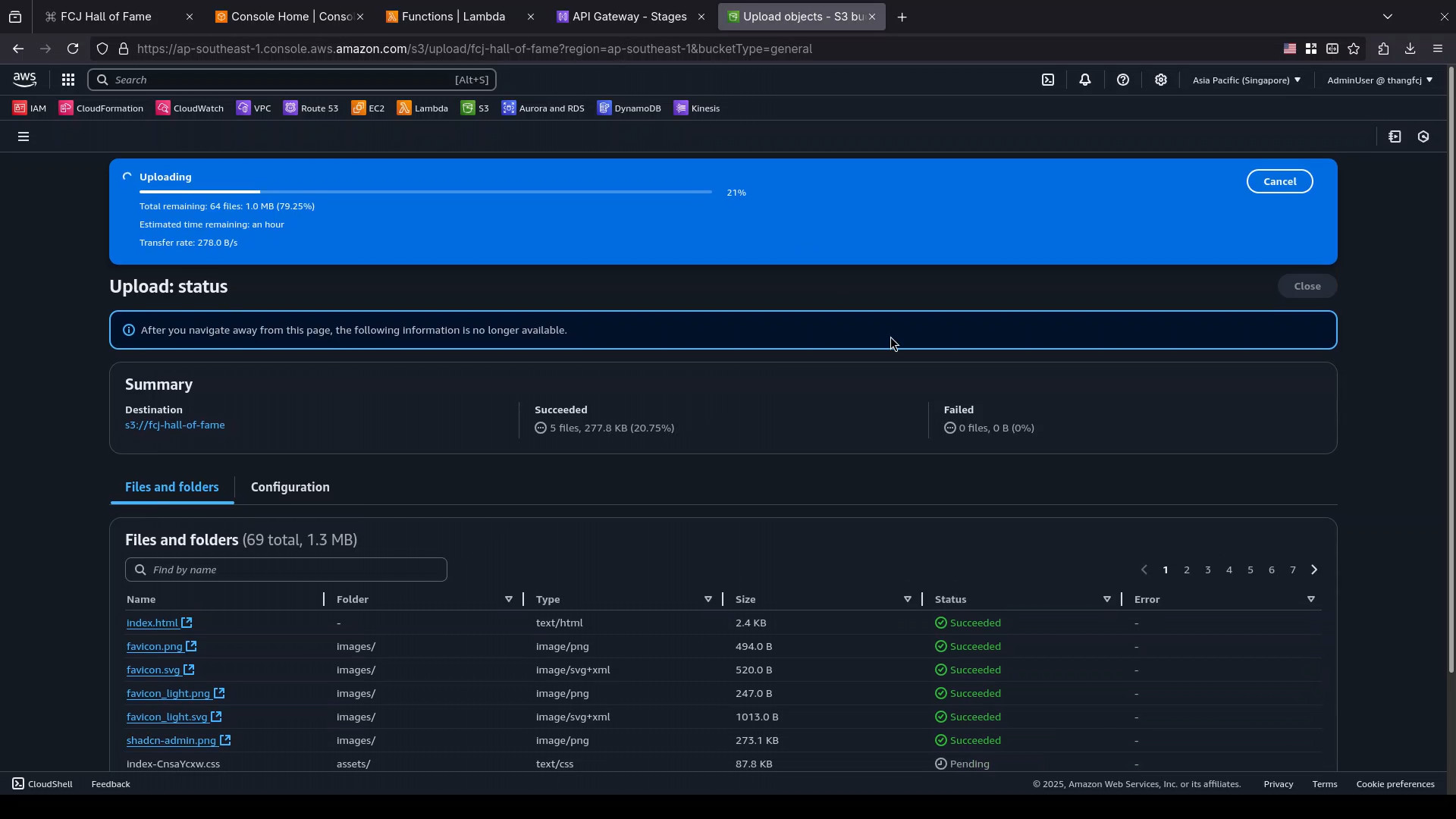Cancel the ongoing upload
1456x819 pixels.
point(1280,181)
